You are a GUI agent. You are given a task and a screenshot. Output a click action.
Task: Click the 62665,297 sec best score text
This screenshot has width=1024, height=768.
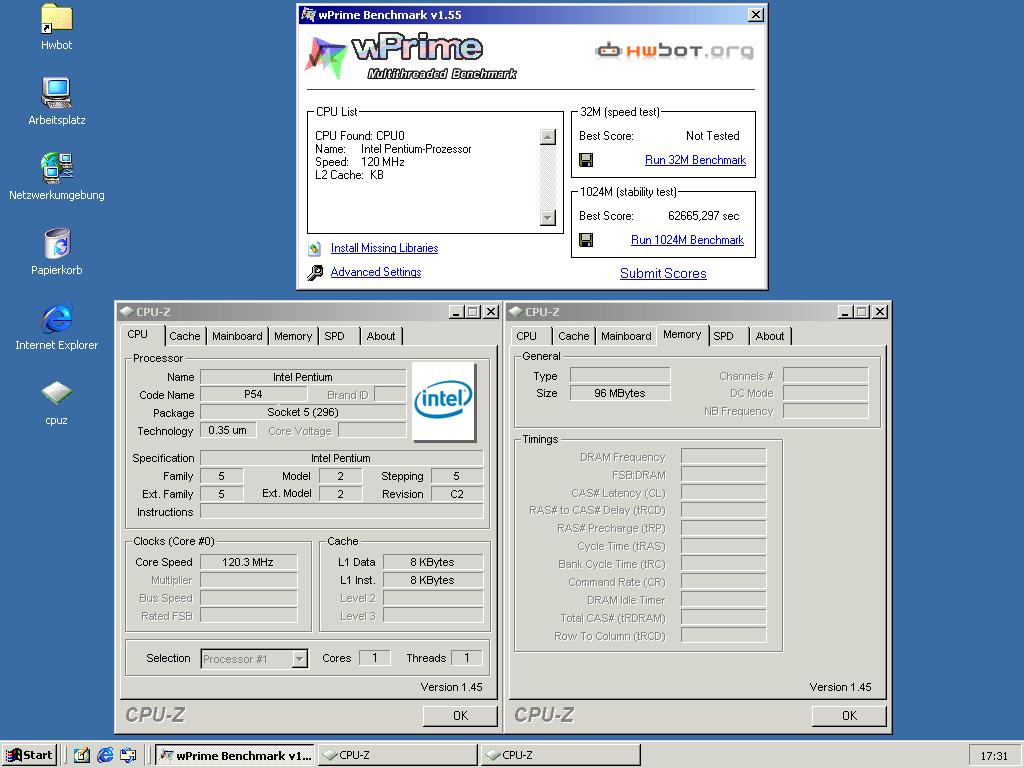pos(703,216)
